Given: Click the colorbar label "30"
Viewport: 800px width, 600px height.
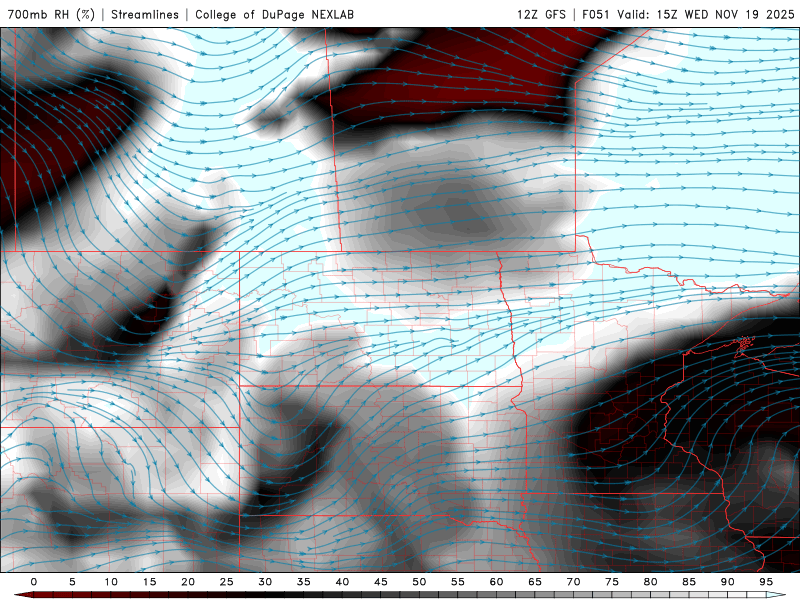Looking at the screenshot, I should pyautogui.click(x=265, y=582).
